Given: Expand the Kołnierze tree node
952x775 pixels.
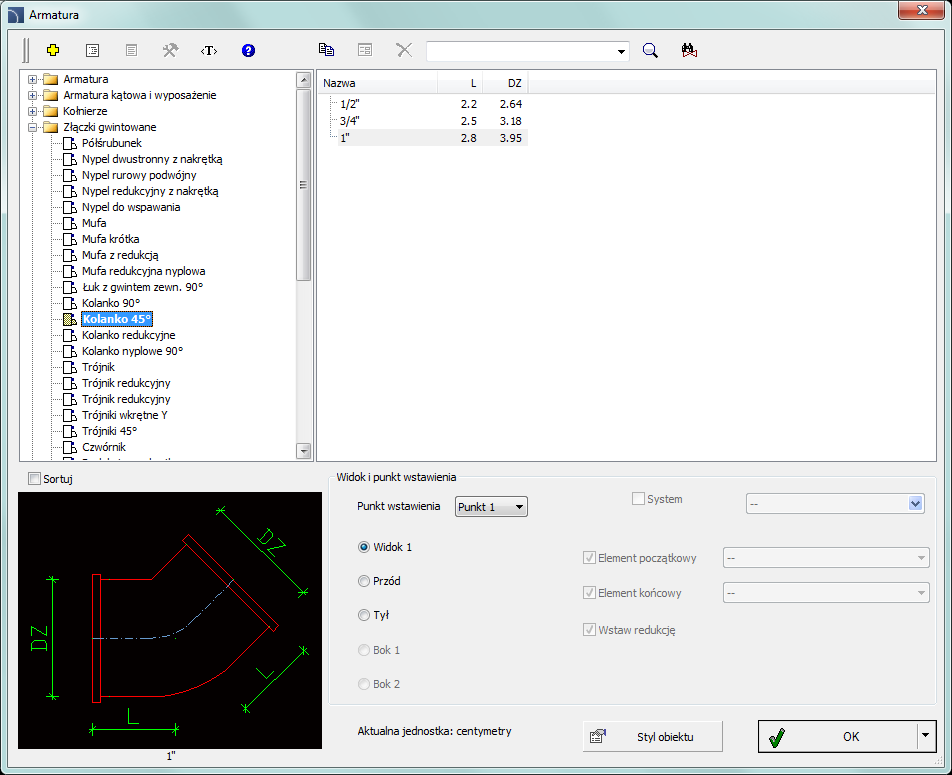Looking at the screenshot, I should (33, 111).
